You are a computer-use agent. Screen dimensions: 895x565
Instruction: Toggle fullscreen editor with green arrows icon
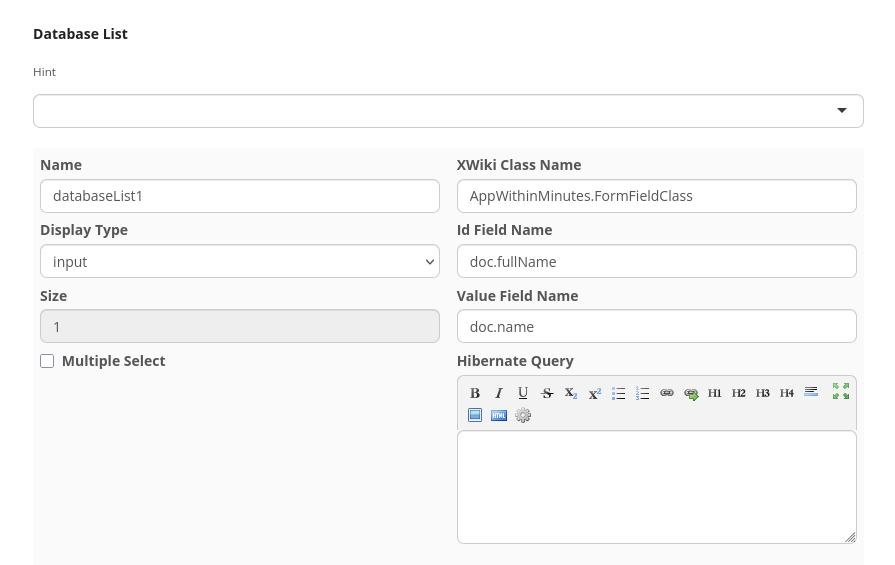841,391
